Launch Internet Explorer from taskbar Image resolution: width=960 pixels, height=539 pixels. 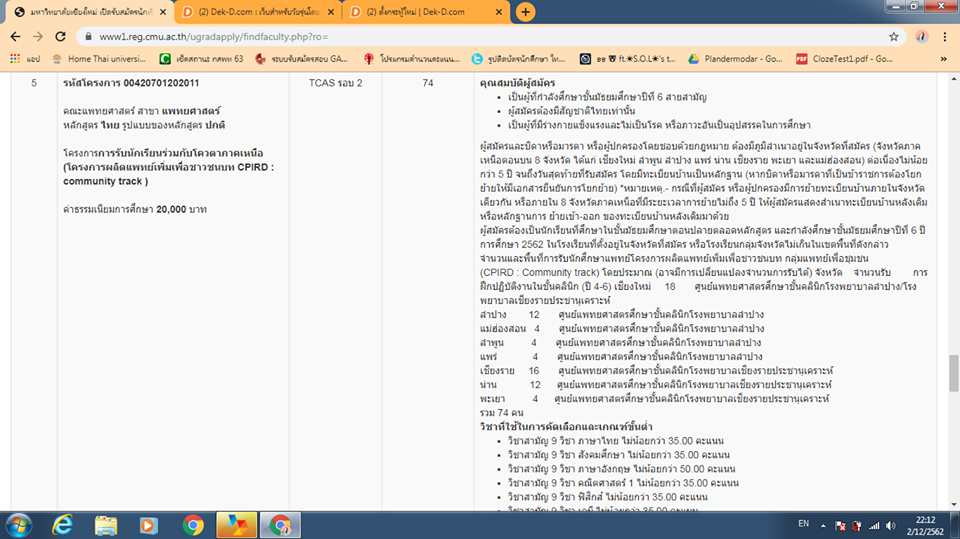coord(62,526)
